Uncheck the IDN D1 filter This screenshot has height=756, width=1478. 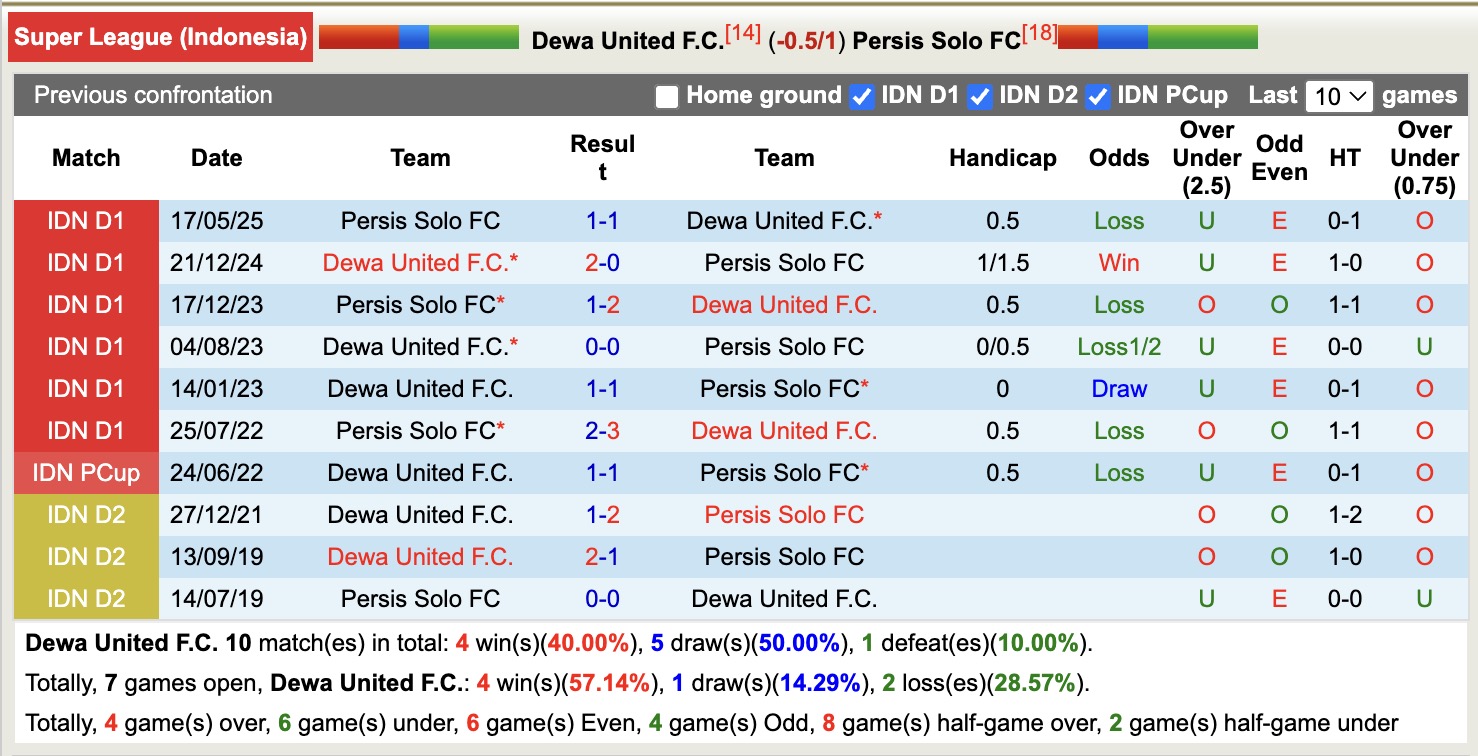point(862,96)
